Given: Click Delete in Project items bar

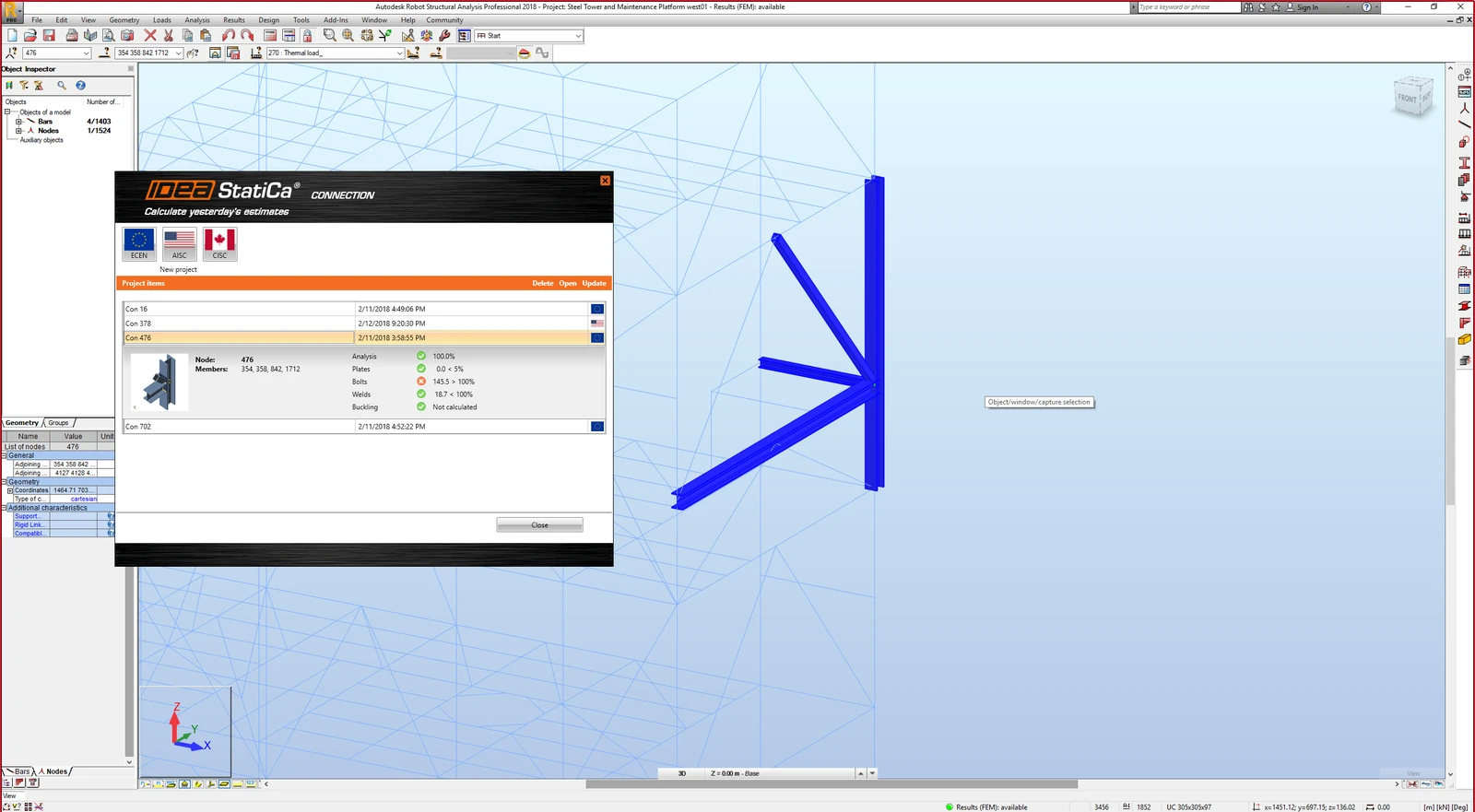Looking at the screenshot, I should 543,284.
